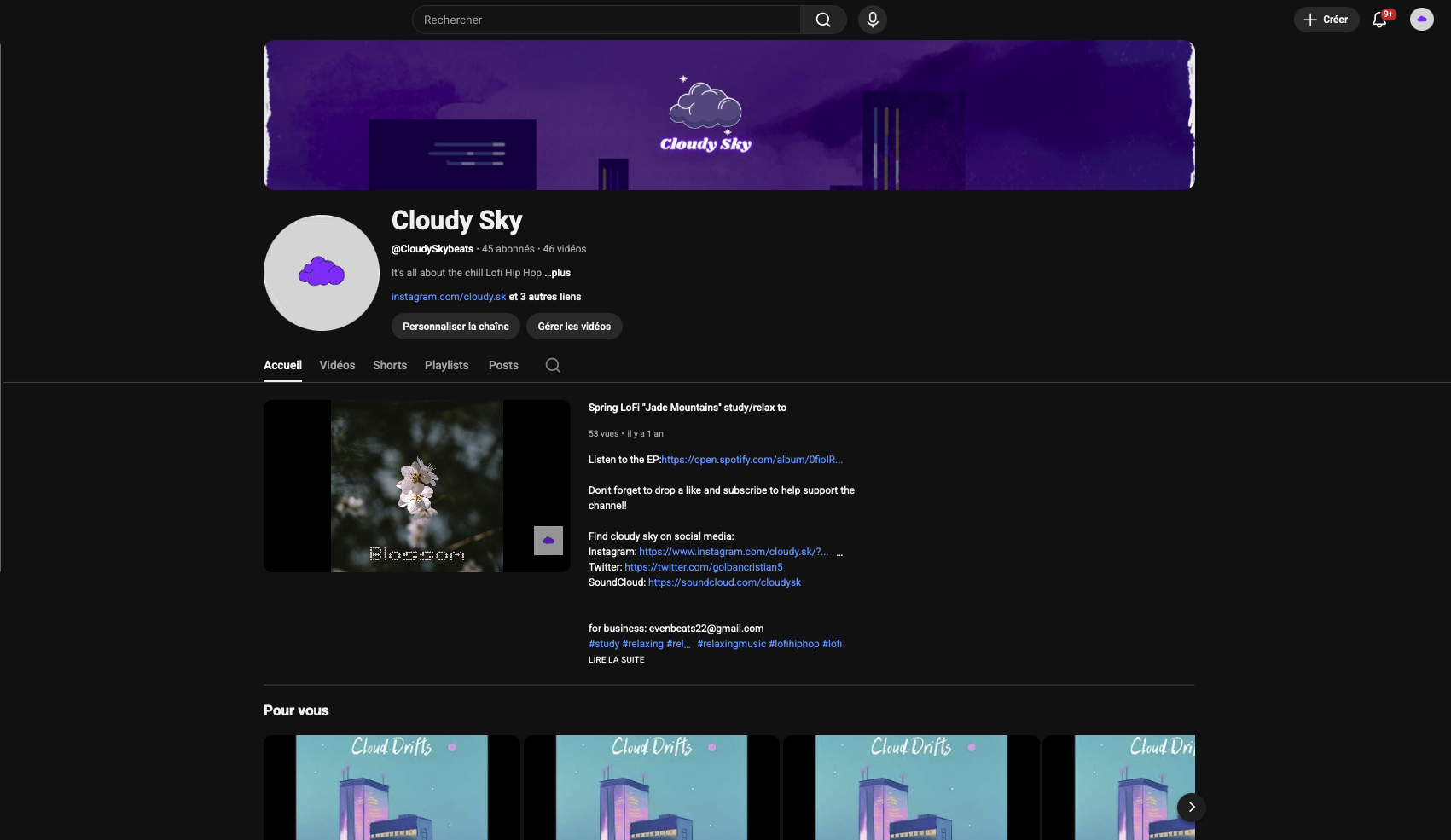Viewport: 1451px width, 840px height.
Task: Focus the Rechercher search field
Action: click(x=606, y=20)
